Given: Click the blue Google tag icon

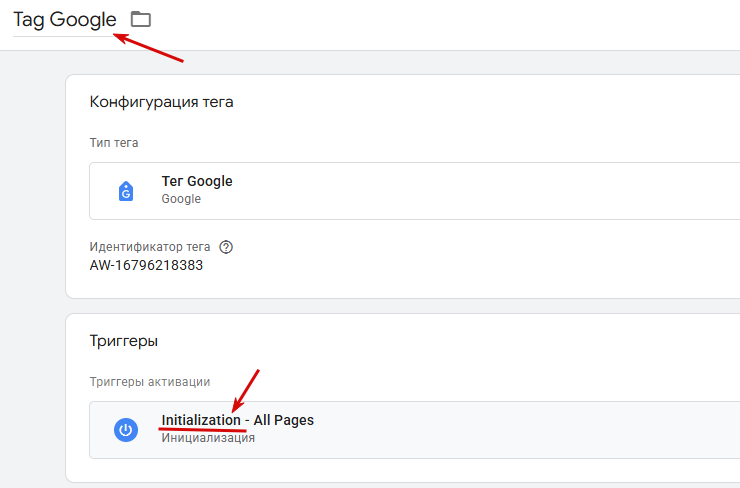Looking at the screenshot, I should (126, 191).
